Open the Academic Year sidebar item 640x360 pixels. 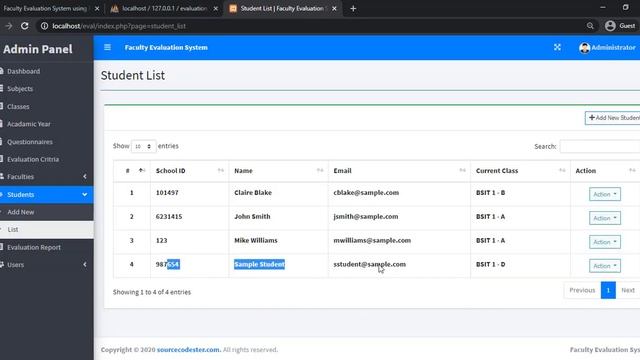pos(47,124)
